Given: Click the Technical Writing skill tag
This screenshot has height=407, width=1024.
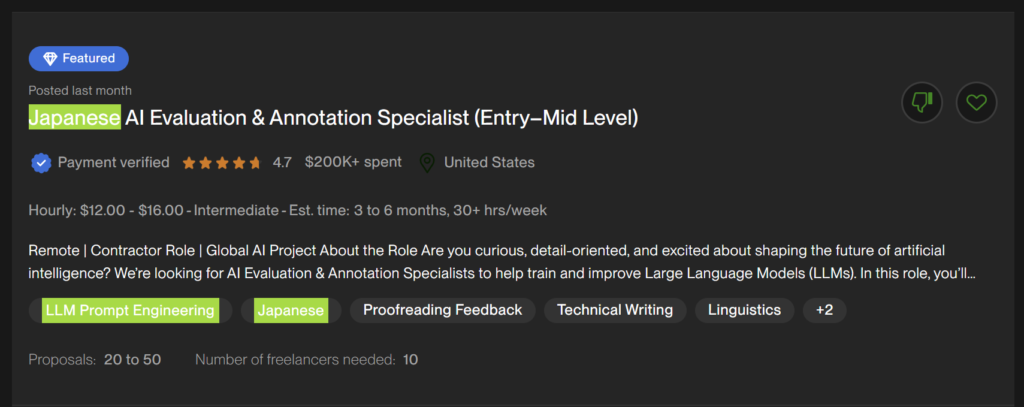Looking at the screenshot, I should (x=614, y=310).
